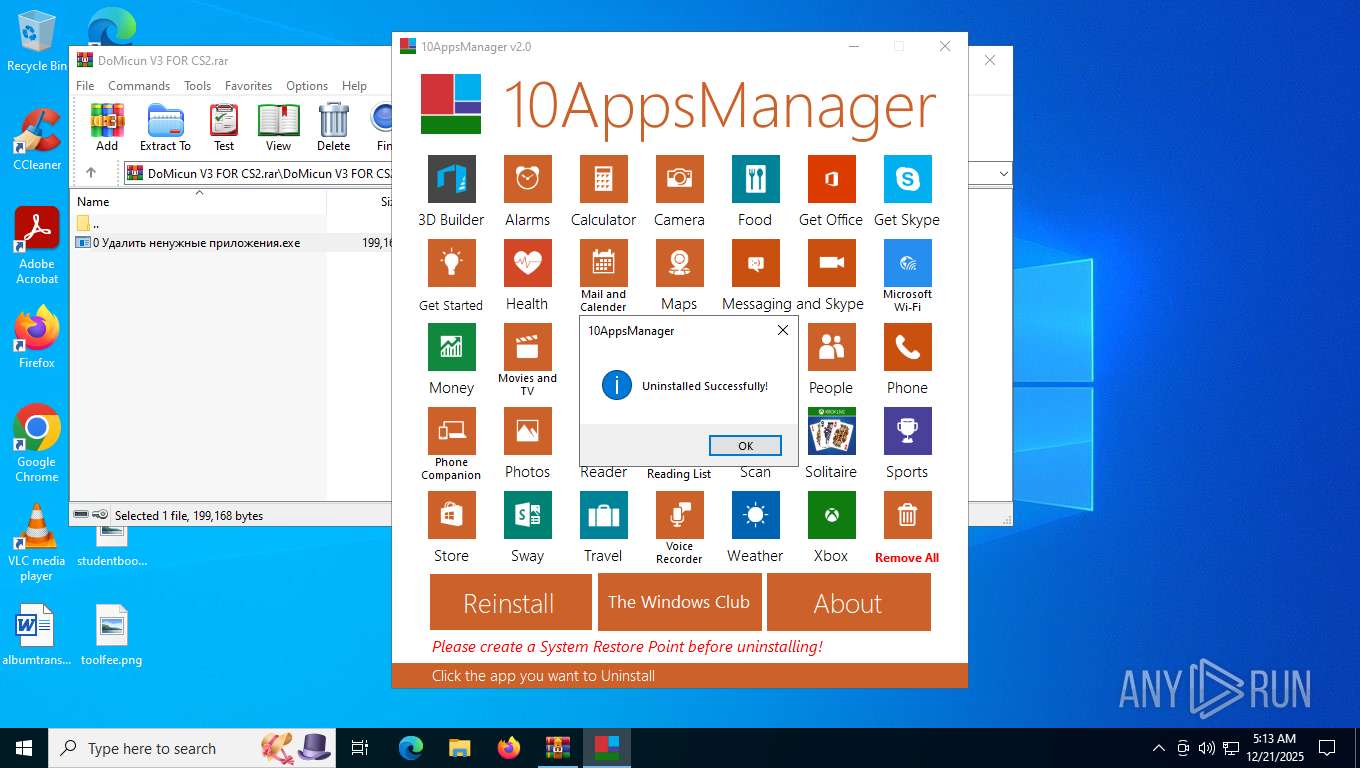Select the parent folder '..' row
Viewport: 1360px width, 768px height.
pyautogui.click(x=233, y=223)
